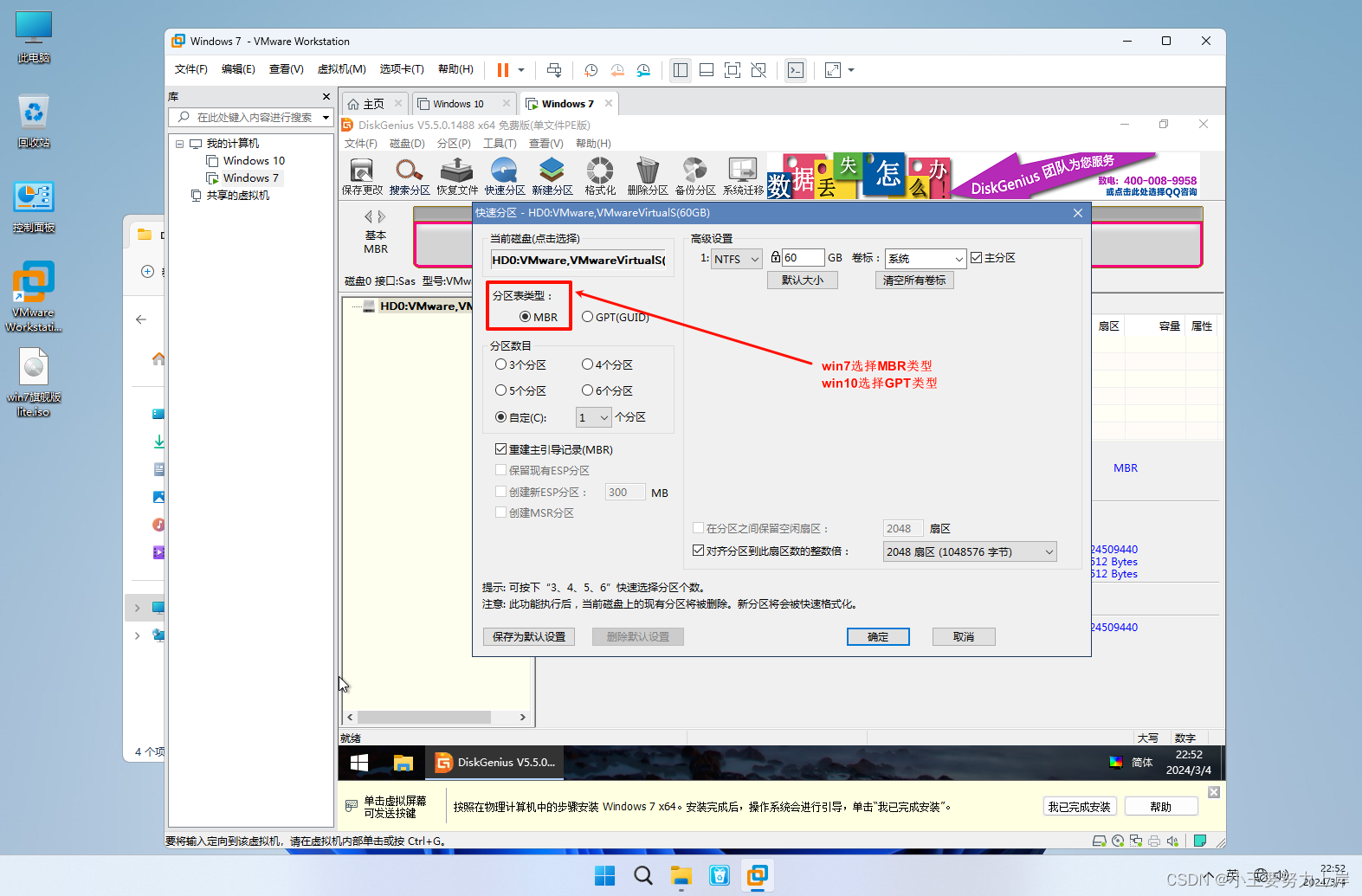Image resolution: width=1362 pixels, height=896 pixels.
Task: Click the Backup Partition (备份分区) icon
Action: [x=695, y=177]
